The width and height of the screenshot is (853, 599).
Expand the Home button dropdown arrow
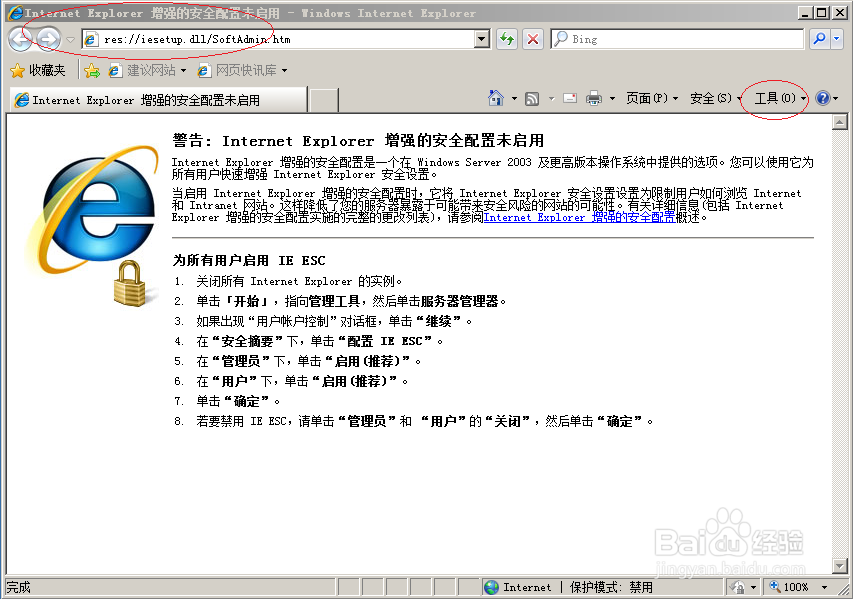point(514,98)
